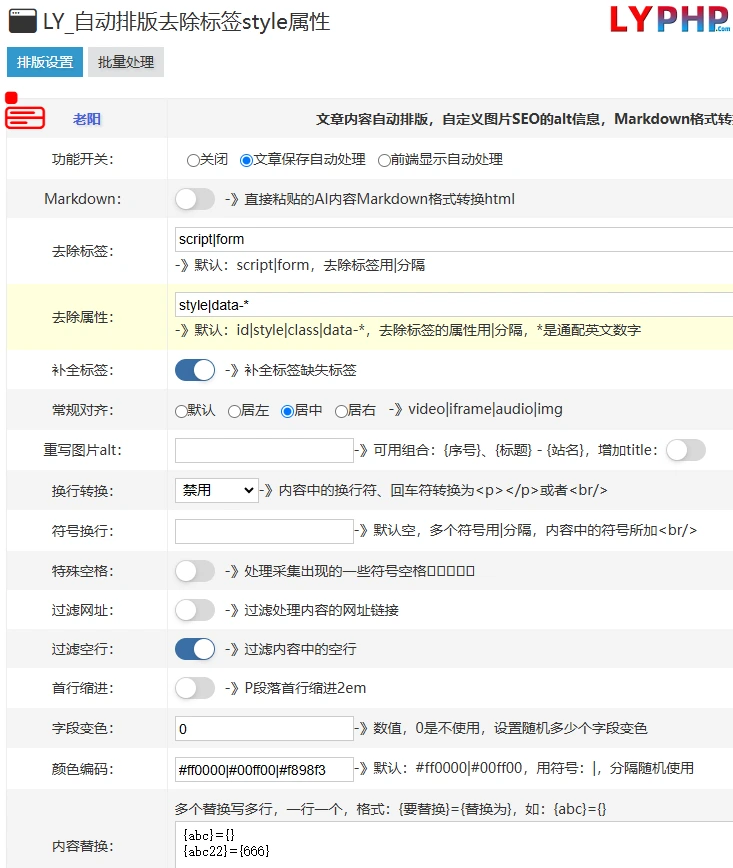
Task: Click the red list icon beside 老阳
Action: tap(25, 111)
